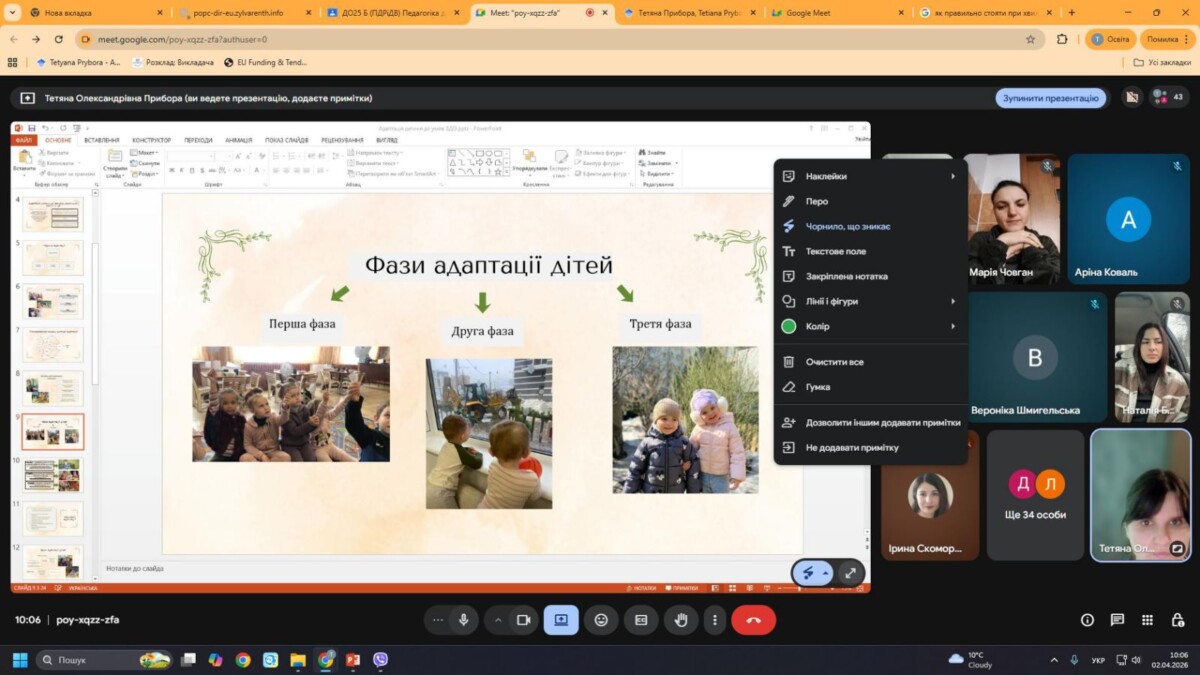
Task: Raise hand in the meeting toolbar
Action: click(681, 620)
